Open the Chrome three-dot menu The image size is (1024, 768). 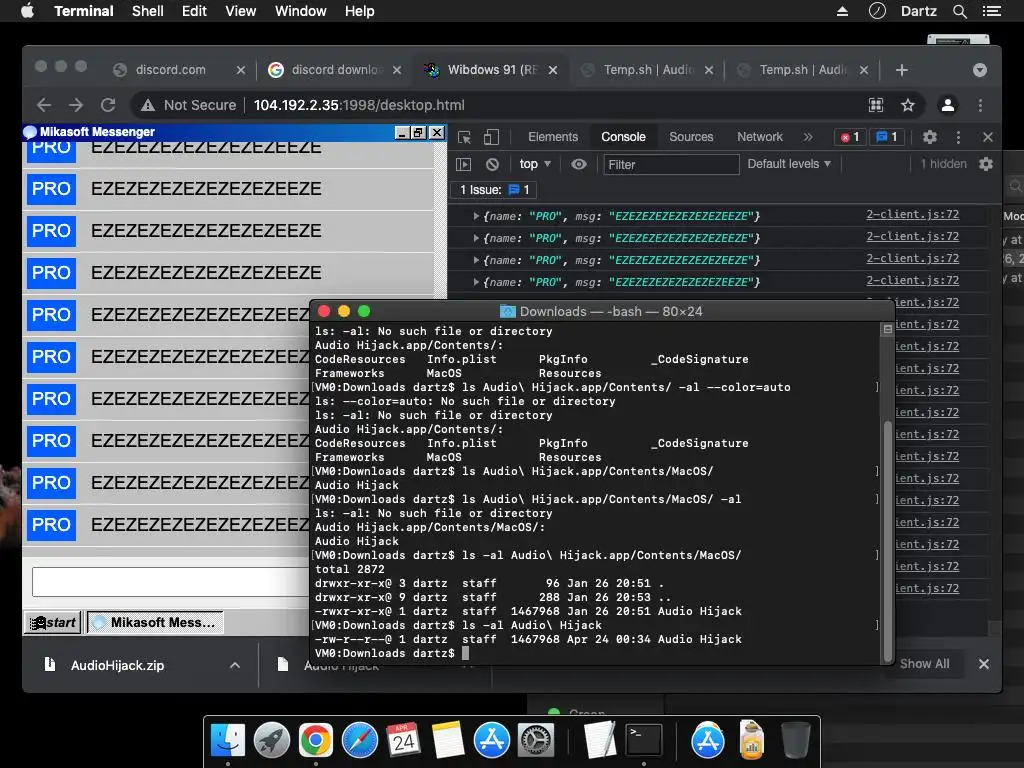click(980, 105)
